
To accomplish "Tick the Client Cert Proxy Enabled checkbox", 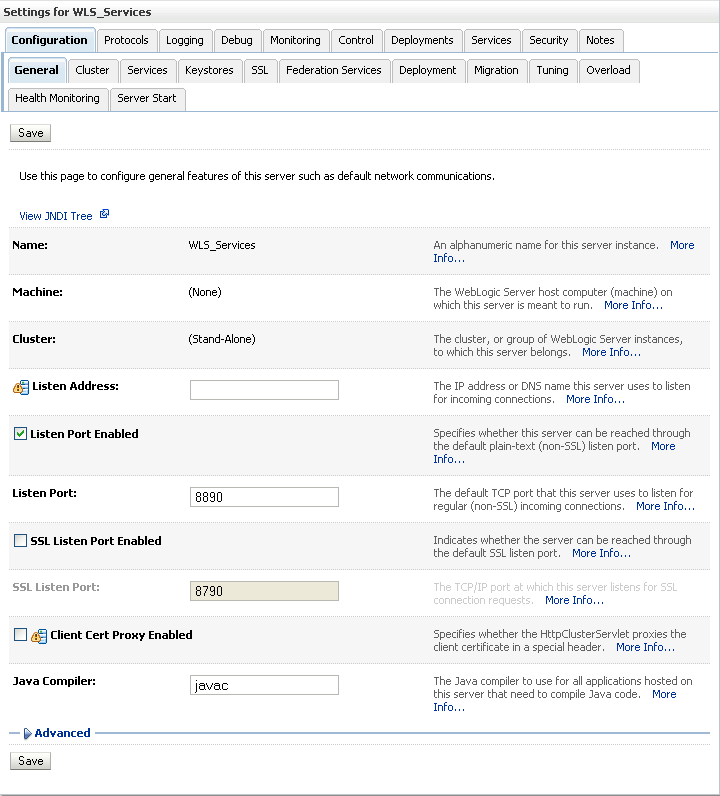I will pos(20,635).
